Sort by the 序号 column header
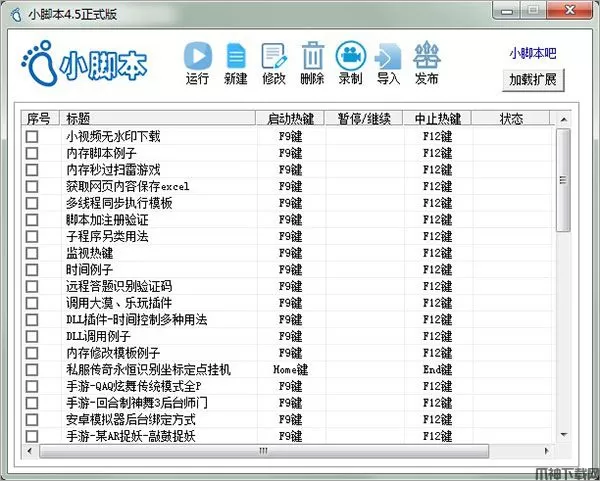 click(x=40, y=118)
